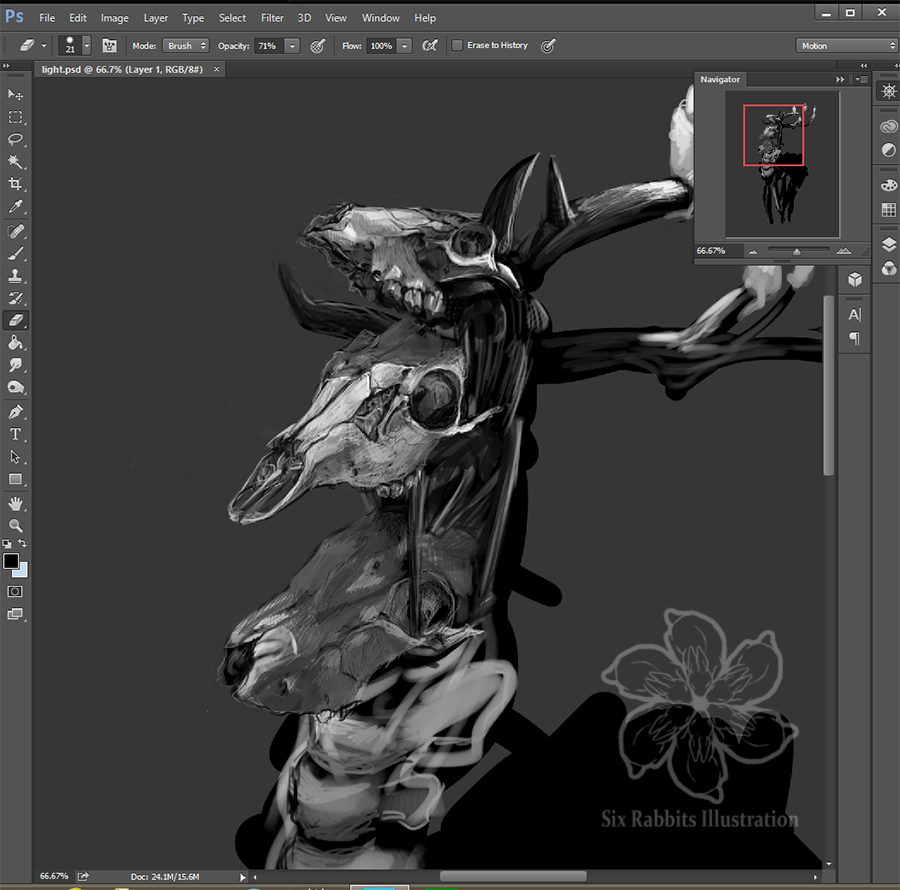The image size is (900, 890).
Task: Activate the Crop tool
Action: (16, 185)
